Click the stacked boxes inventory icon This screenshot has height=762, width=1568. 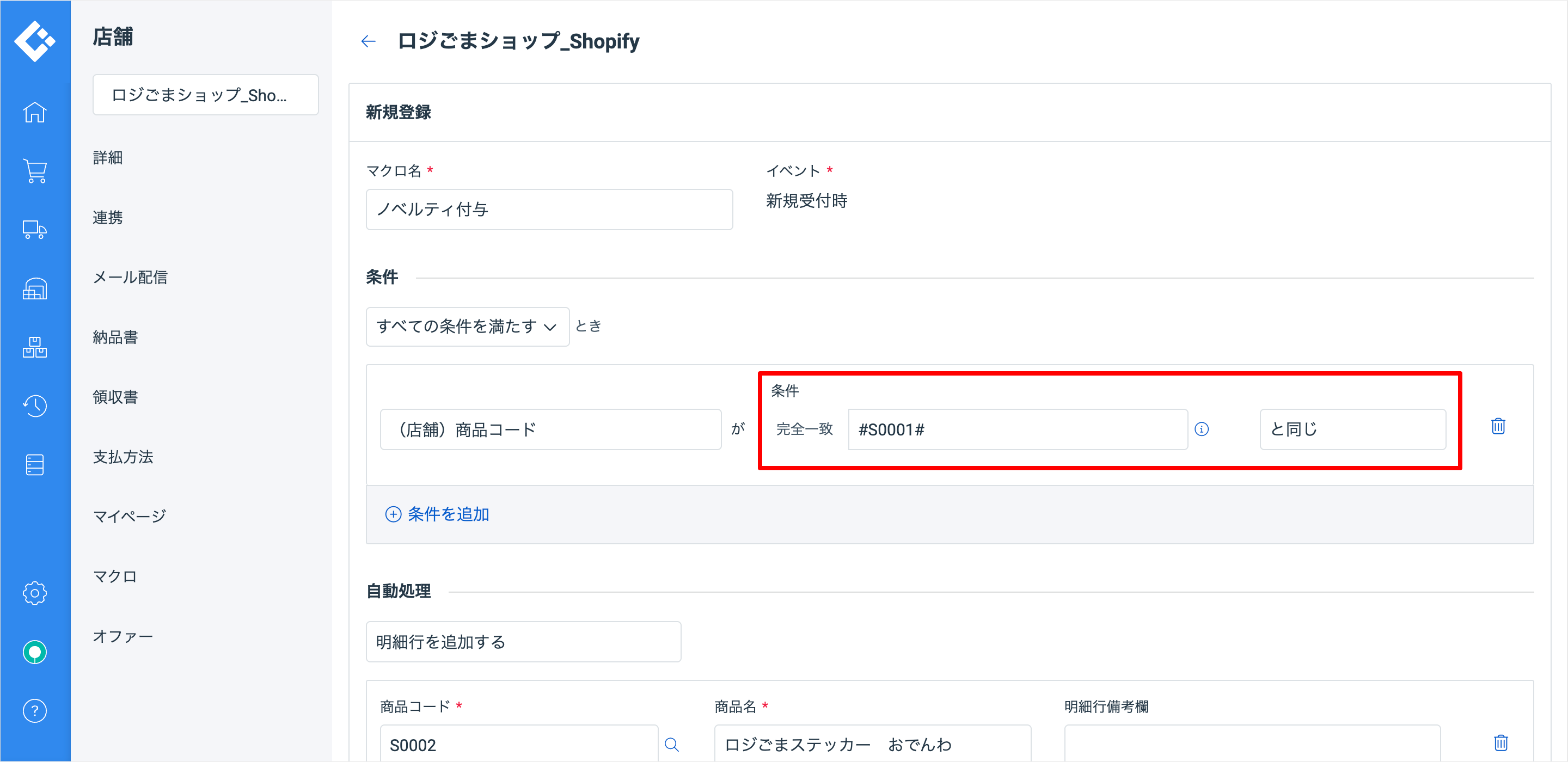pyautogui.click(x=35, y=347)
